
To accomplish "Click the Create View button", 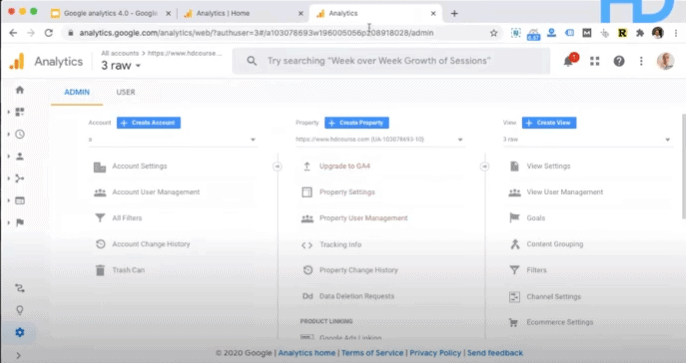I will coord(549,123).
